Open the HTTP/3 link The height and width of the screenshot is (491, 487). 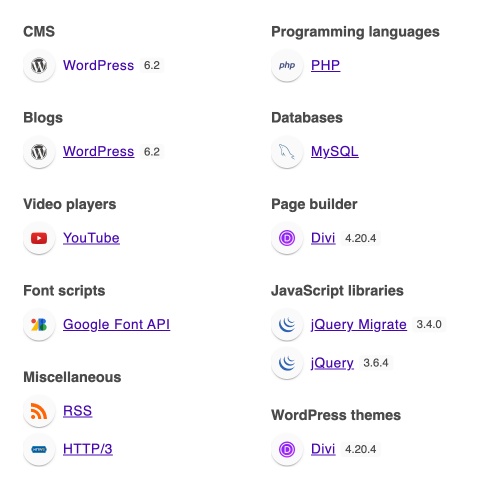pos(88,449)
